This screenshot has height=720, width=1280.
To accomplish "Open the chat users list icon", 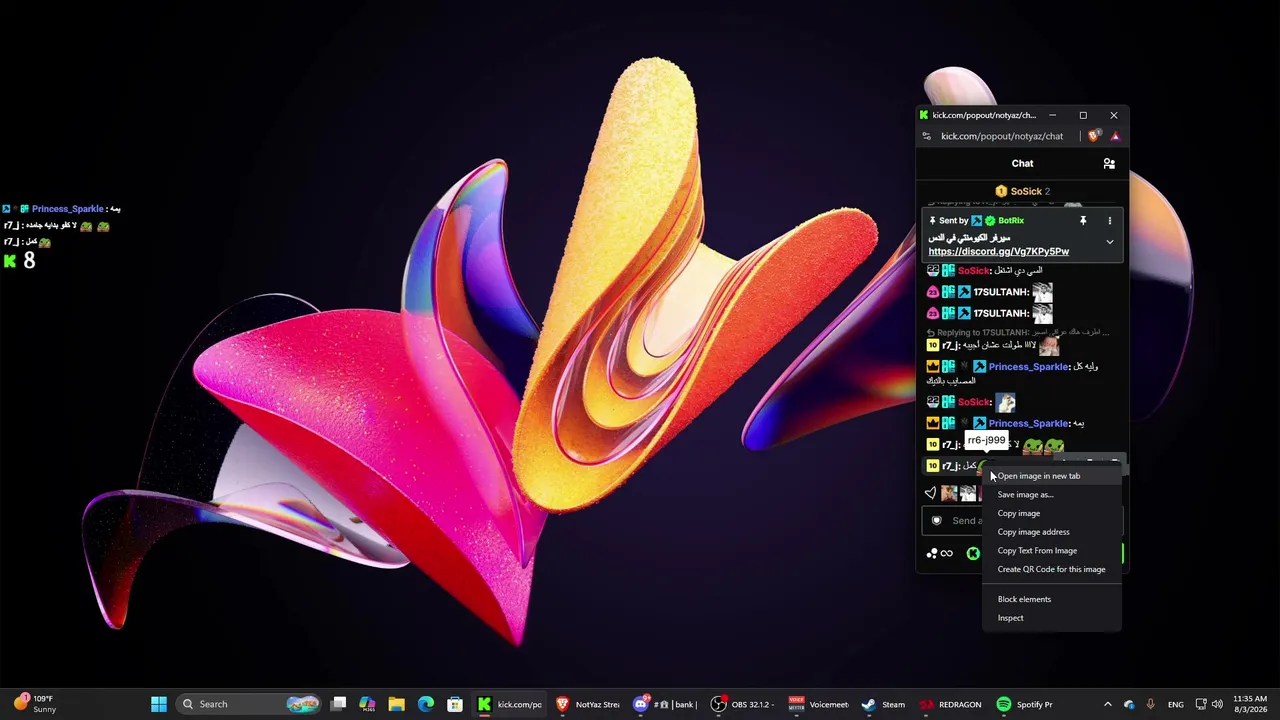I will point(1109,163).
